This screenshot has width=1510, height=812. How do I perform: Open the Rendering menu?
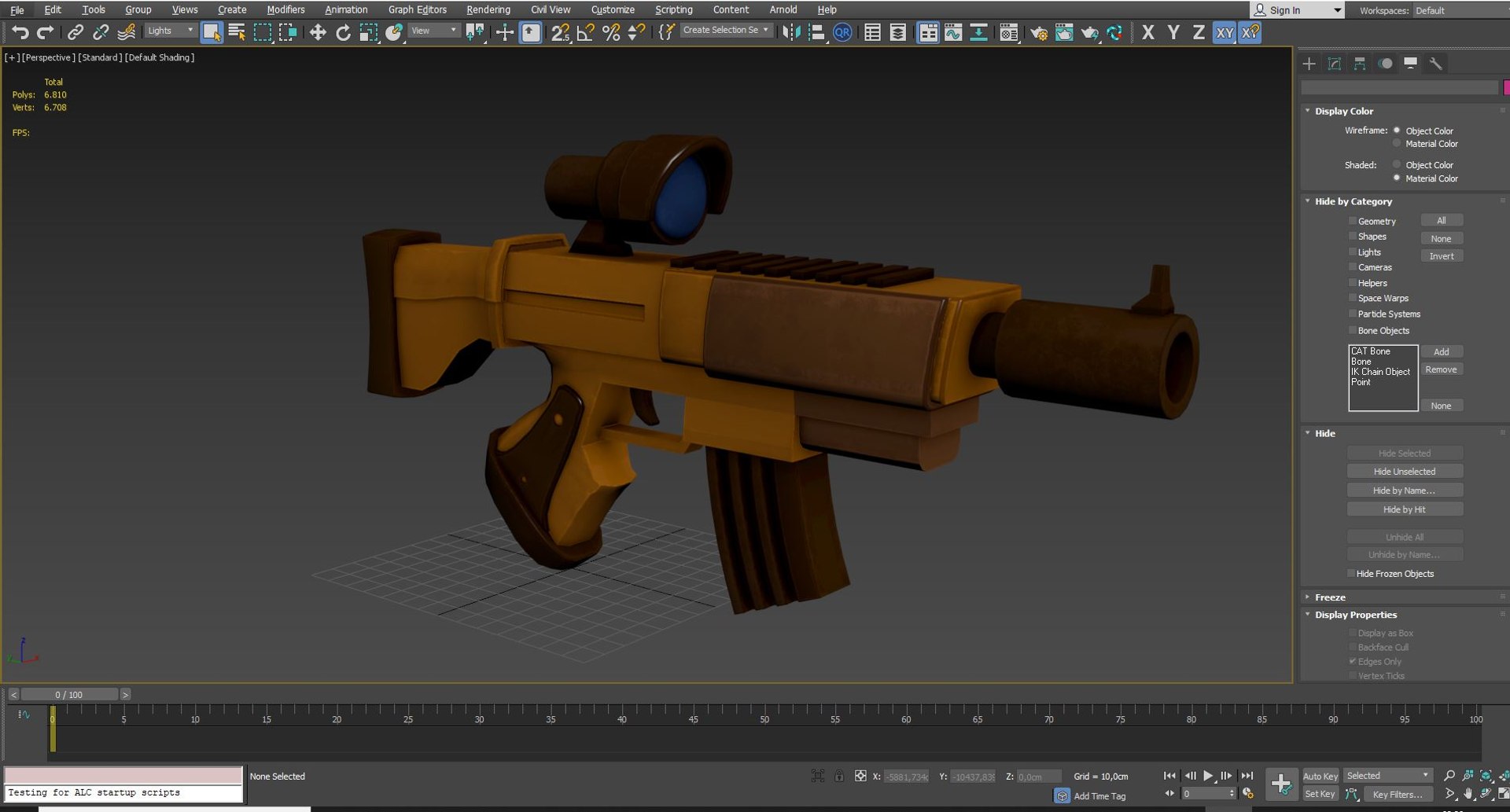coord(488,9)
